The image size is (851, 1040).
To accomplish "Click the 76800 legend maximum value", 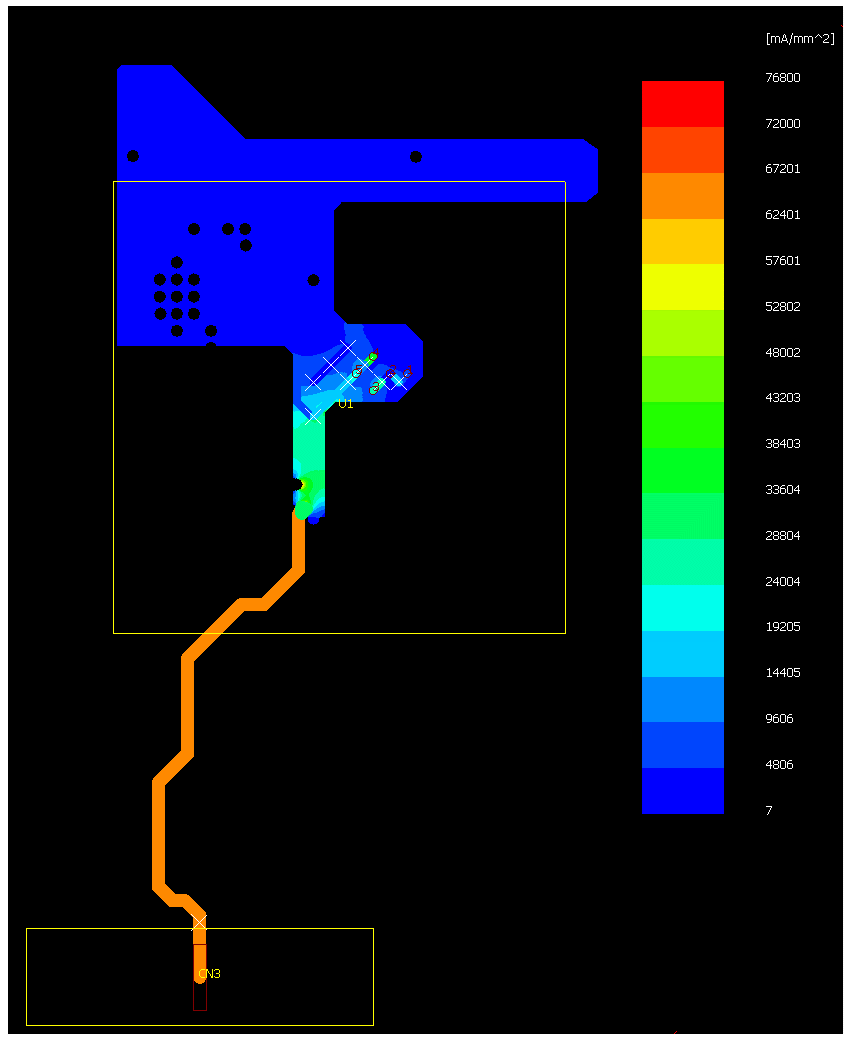I will point(782,78).
